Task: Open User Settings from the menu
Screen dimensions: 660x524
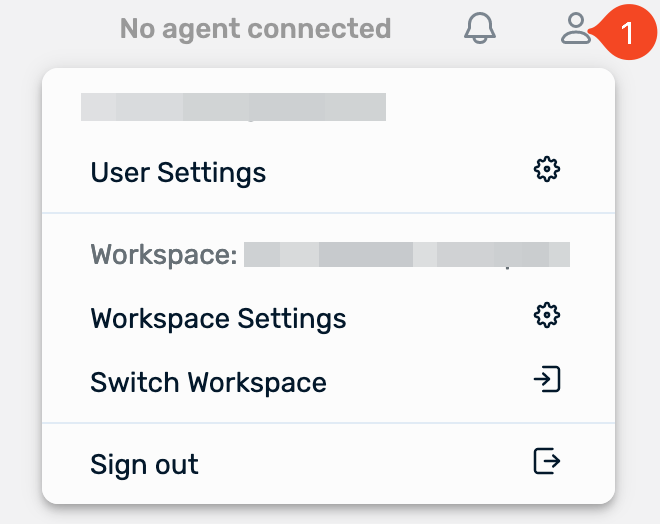Action: 178,173
